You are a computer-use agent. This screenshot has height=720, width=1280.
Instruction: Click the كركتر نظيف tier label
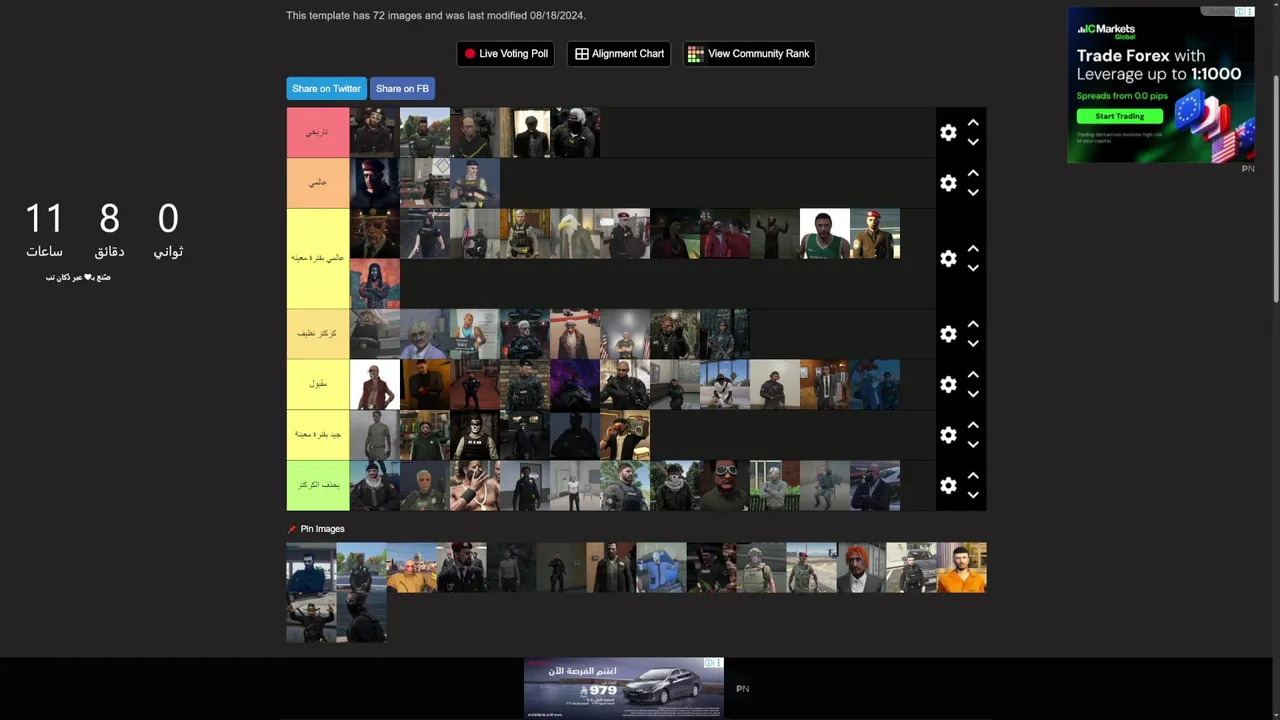tap(318, 334)
